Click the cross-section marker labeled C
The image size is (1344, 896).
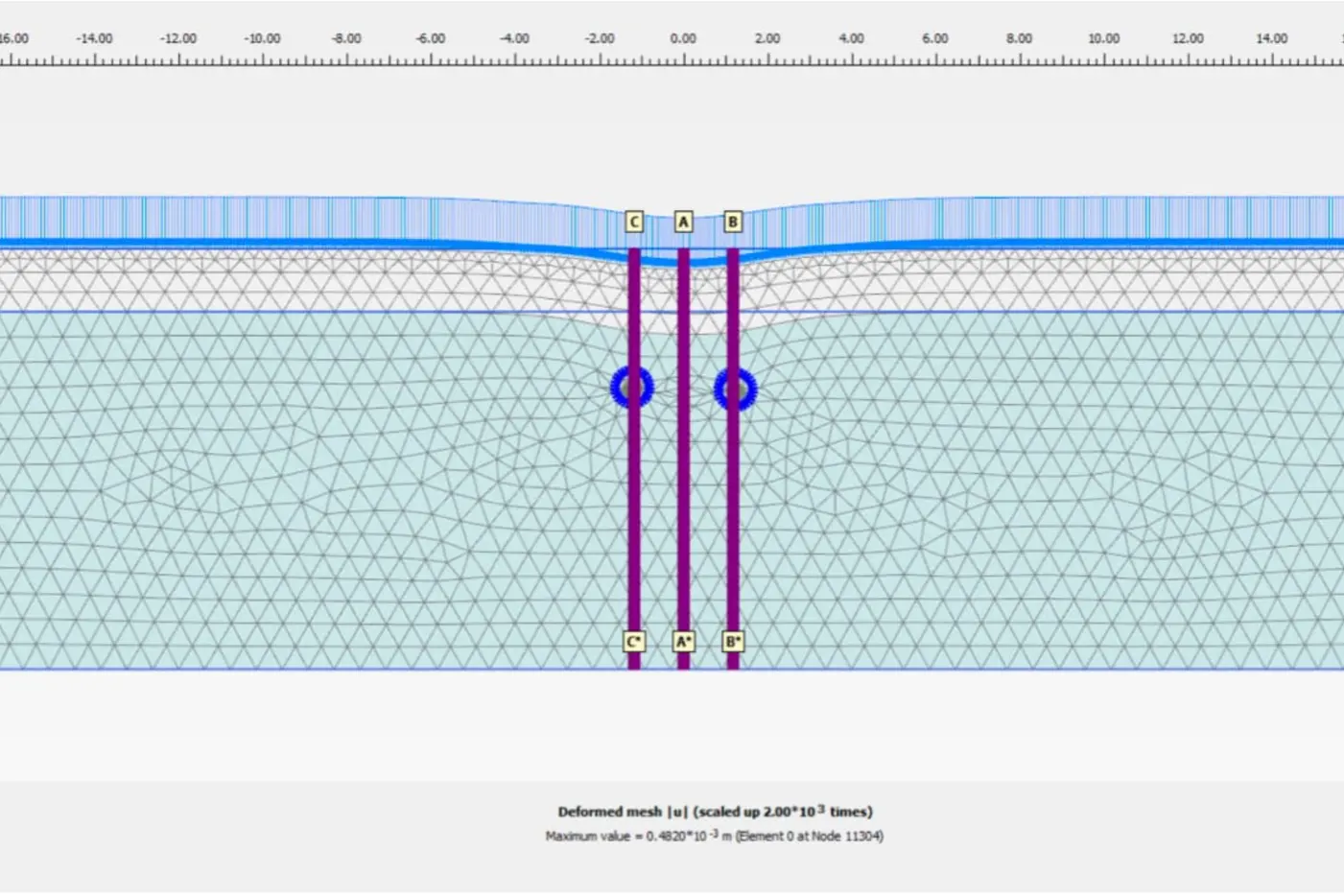[x=634, y=222]
